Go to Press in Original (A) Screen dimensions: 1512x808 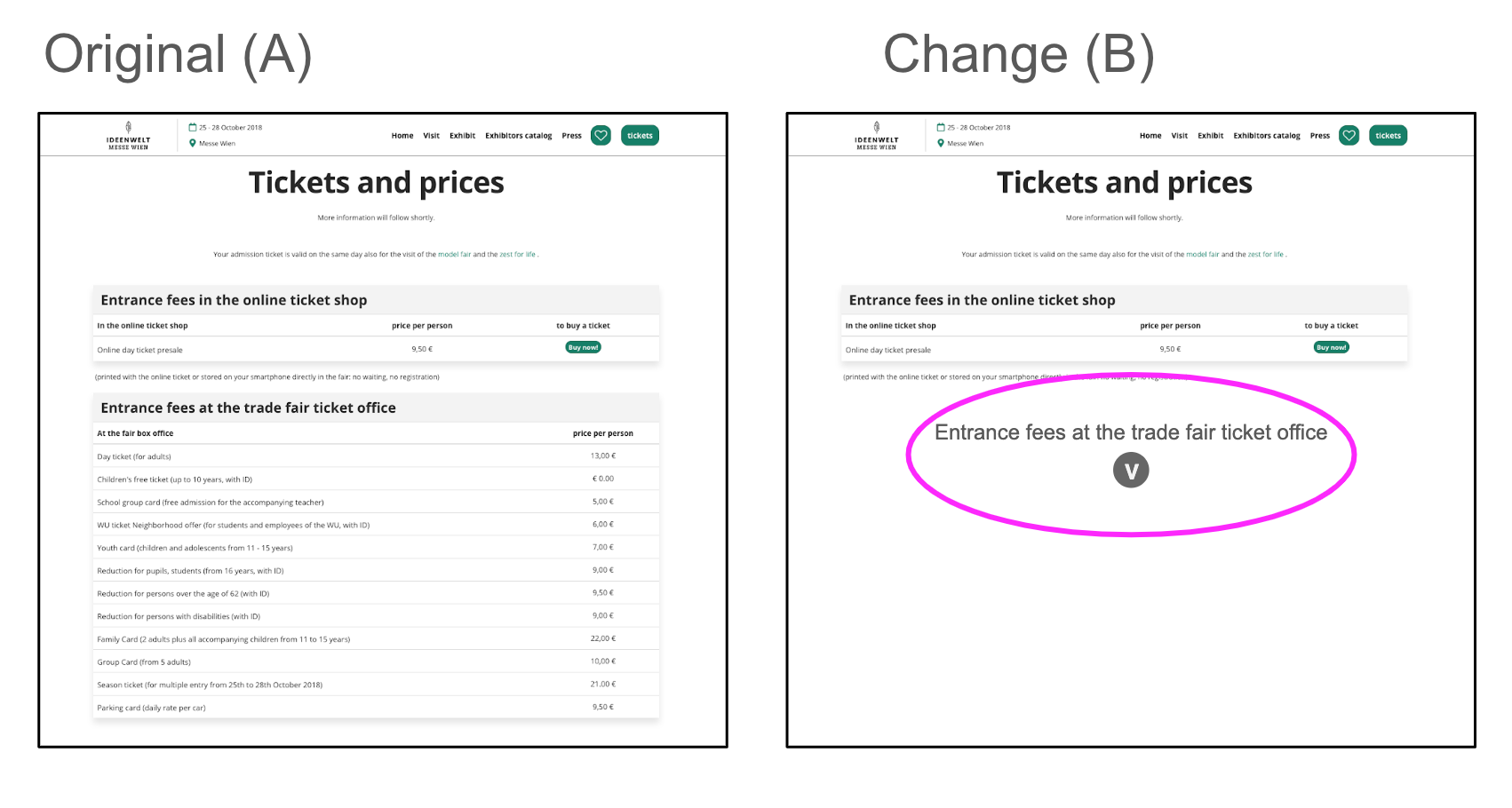571,136
